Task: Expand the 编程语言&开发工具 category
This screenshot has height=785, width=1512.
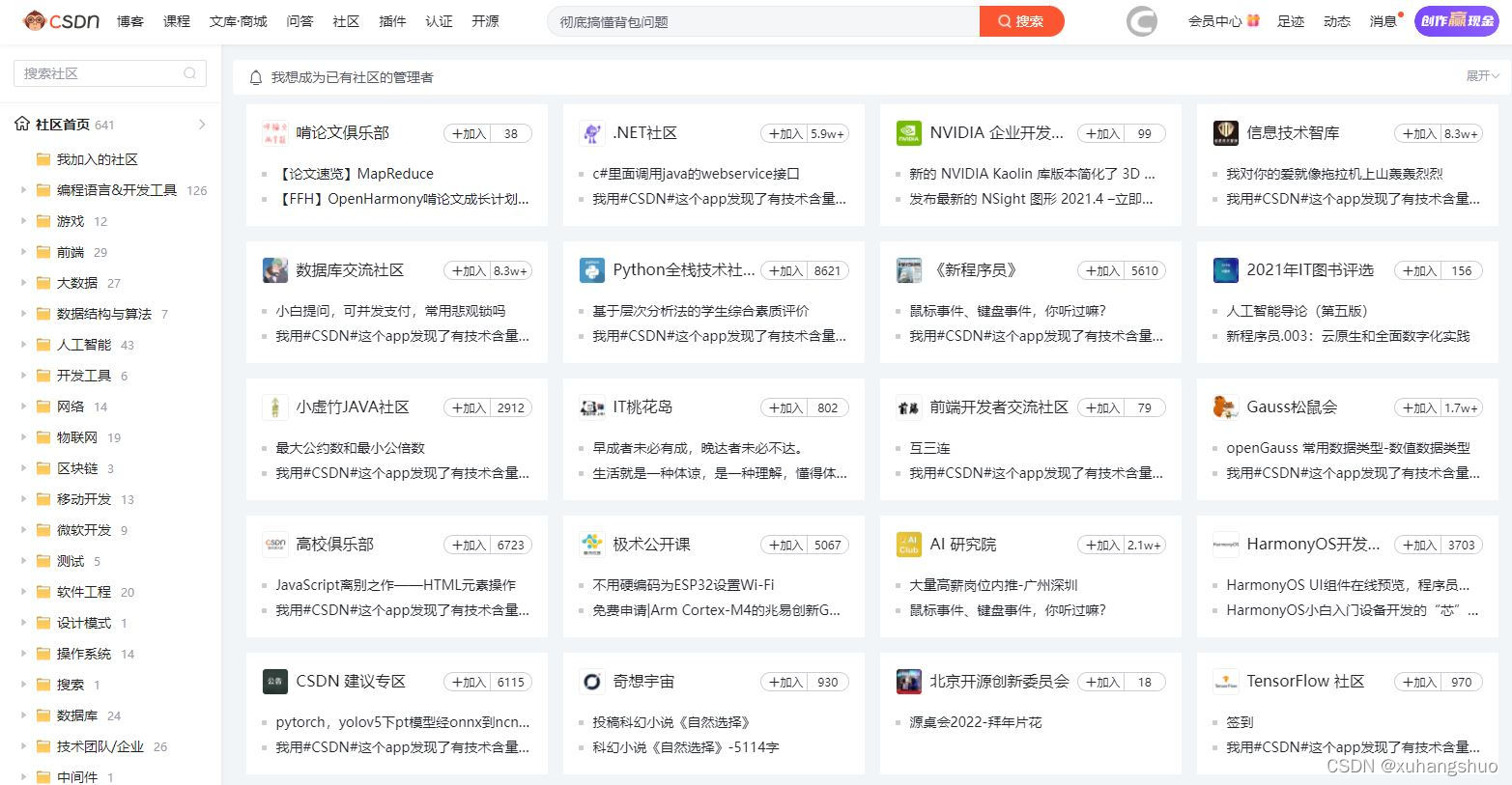Action: (x=23, y=190)
